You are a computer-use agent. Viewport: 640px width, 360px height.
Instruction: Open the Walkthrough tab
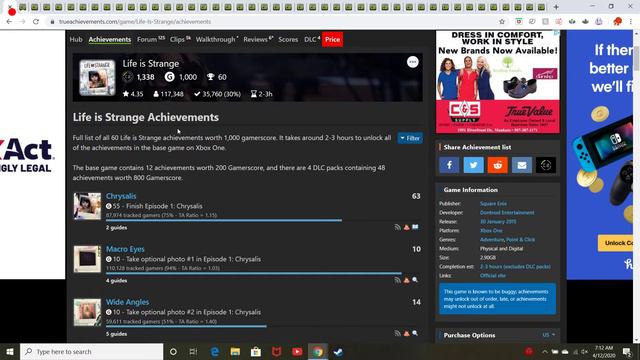click(217, 40)
